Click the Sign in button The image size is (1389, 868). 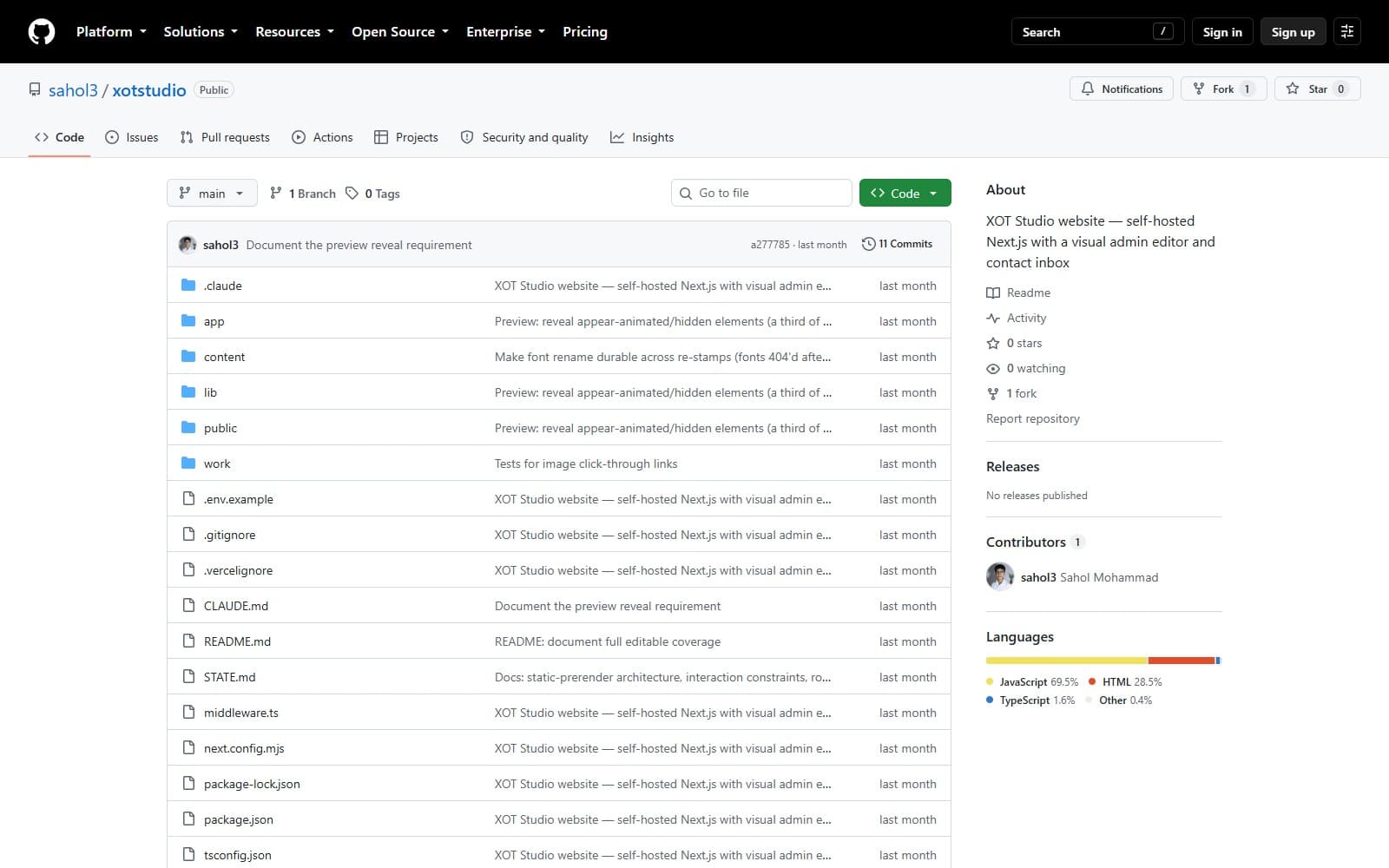tap(1222, 32)
